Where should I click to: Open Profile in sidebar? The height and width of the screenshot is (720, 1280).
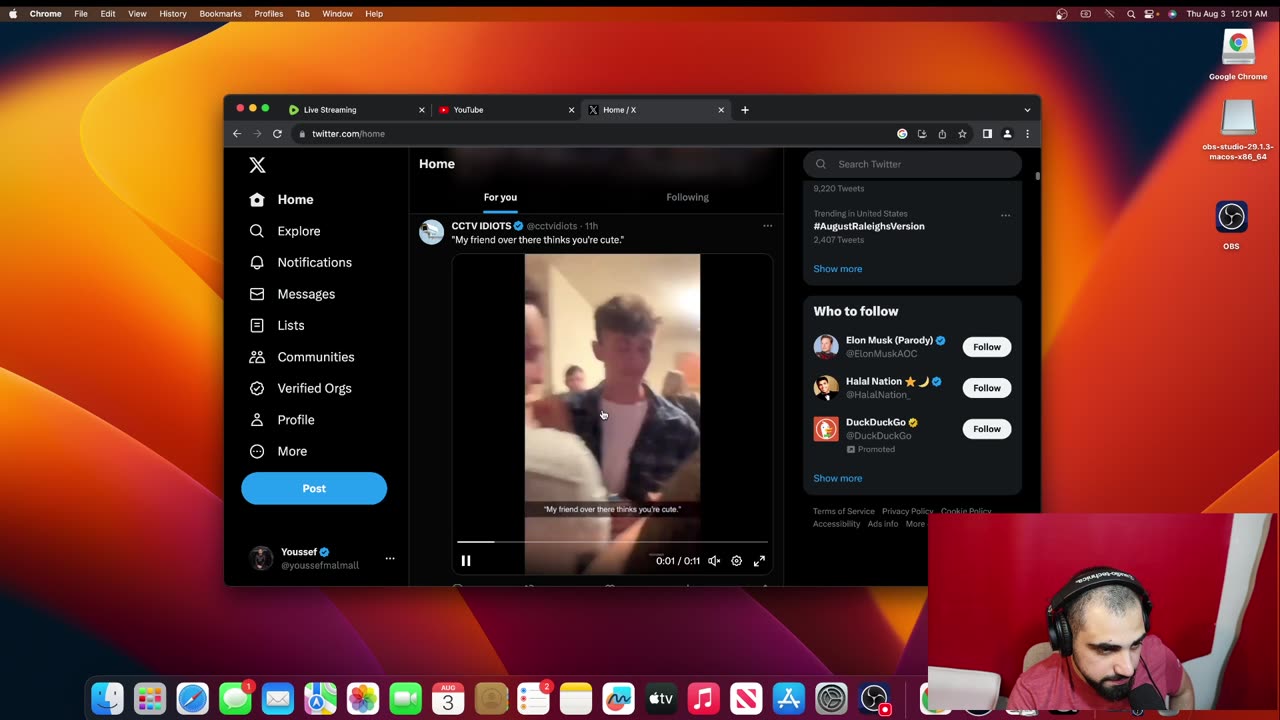click(x=281, y=420)
